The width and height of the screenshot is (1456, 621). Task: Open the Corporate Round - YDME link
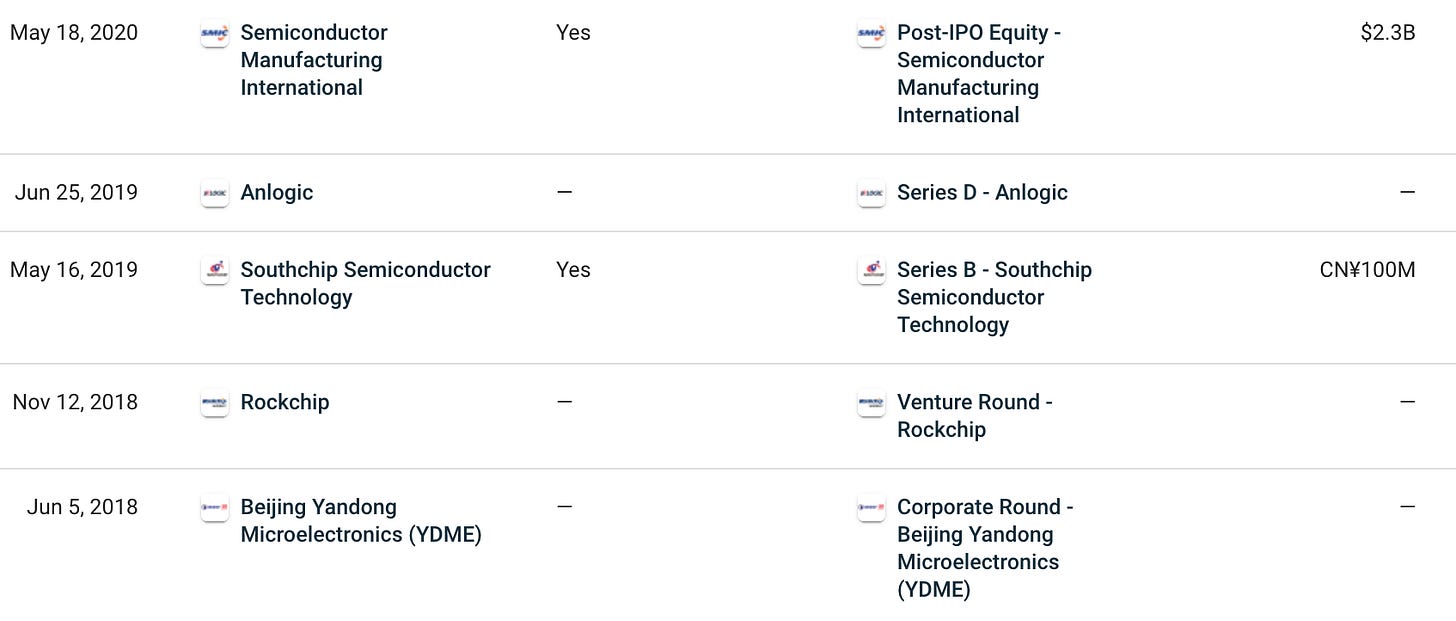[x=984, y=548]
